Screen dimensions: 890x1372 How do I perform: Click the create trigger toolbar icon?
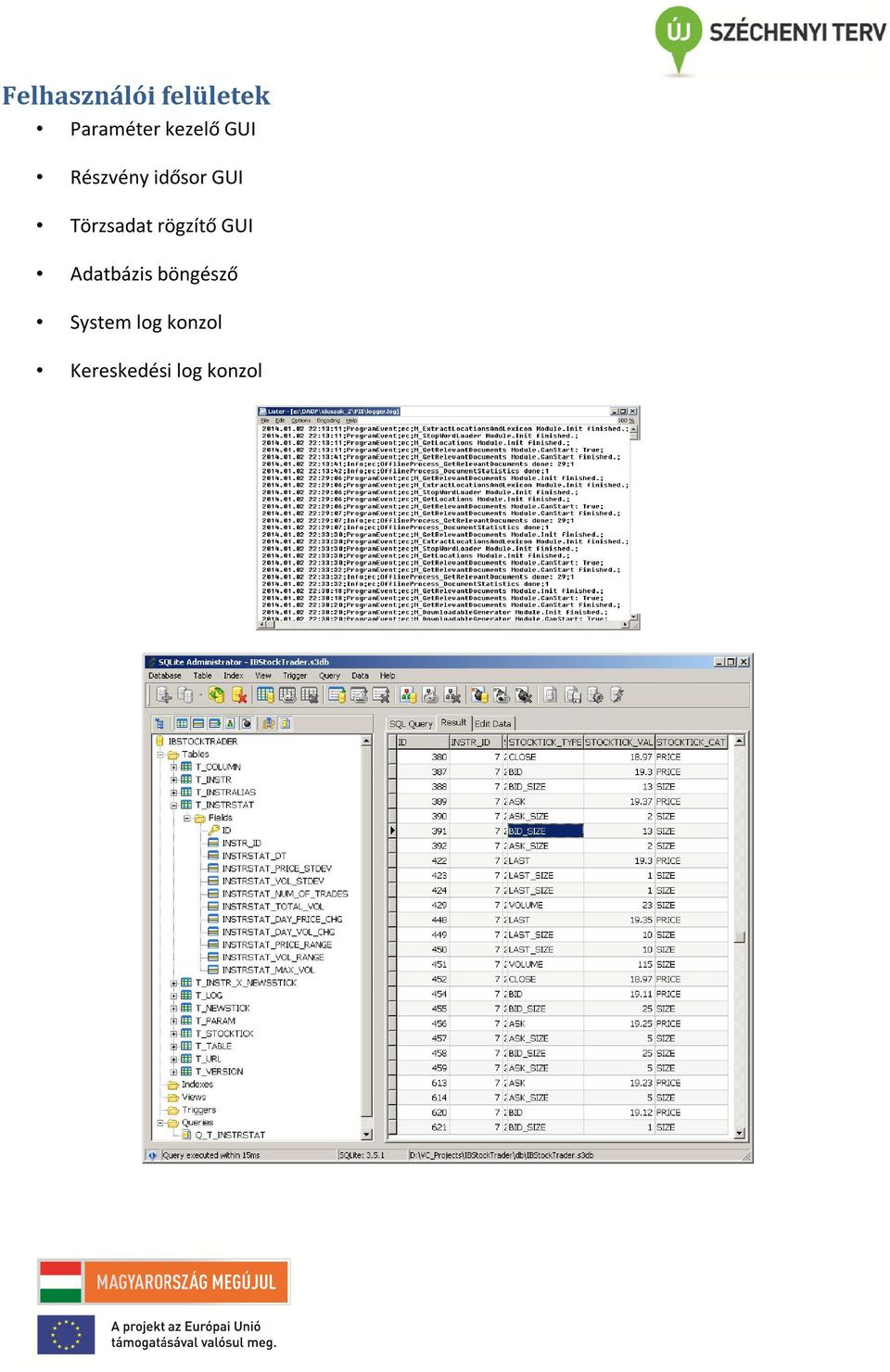pos(479,694)
